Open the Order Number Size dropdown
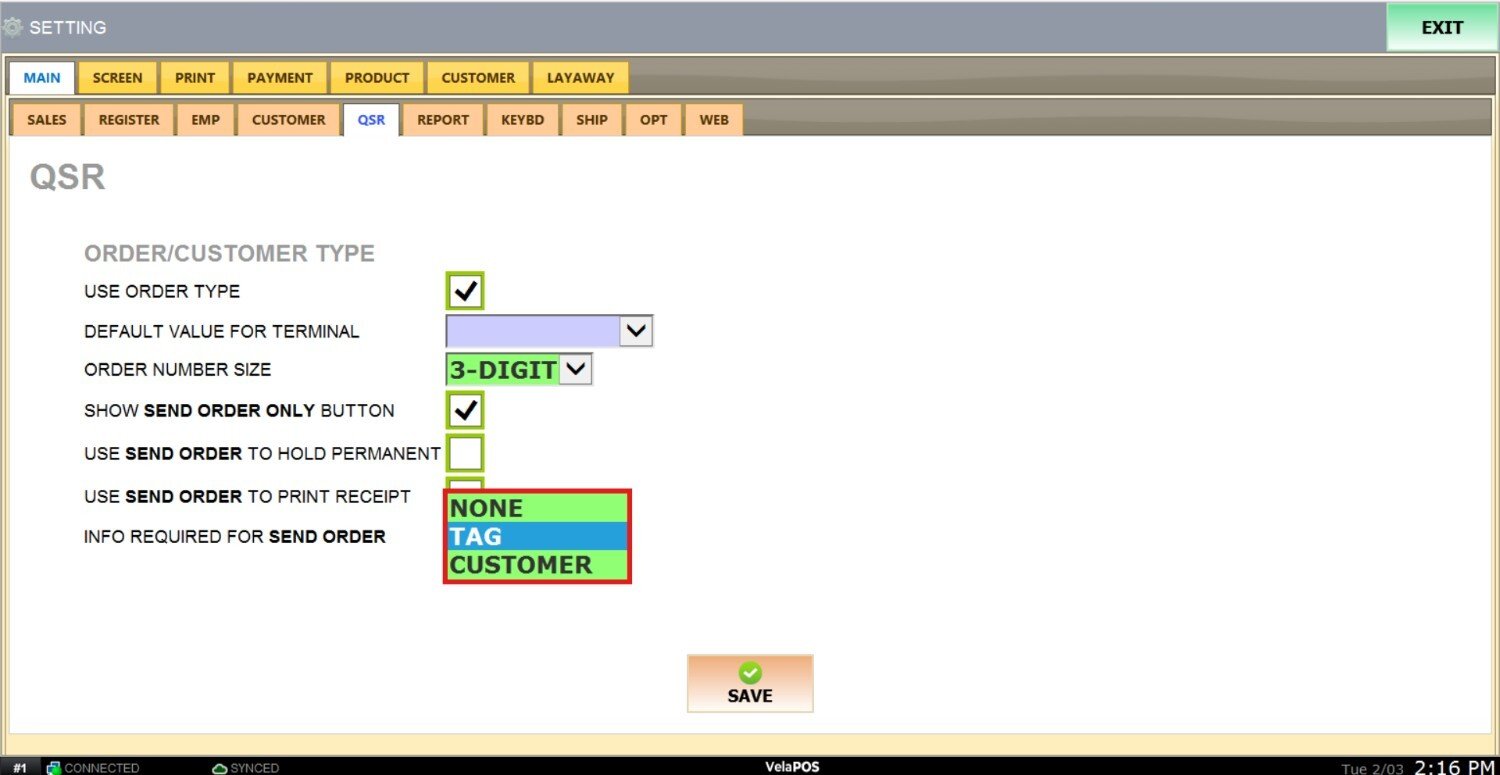 (x=576, y=369)
